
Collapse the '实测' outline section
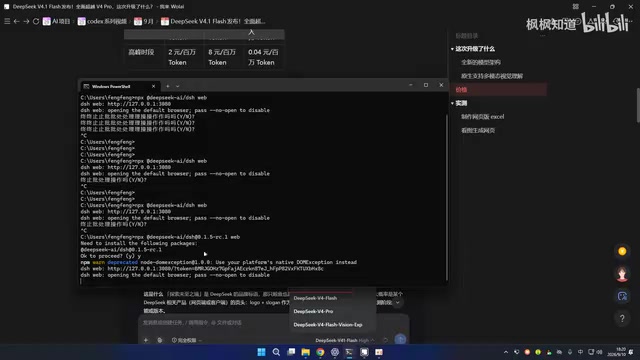coord(452,103)
